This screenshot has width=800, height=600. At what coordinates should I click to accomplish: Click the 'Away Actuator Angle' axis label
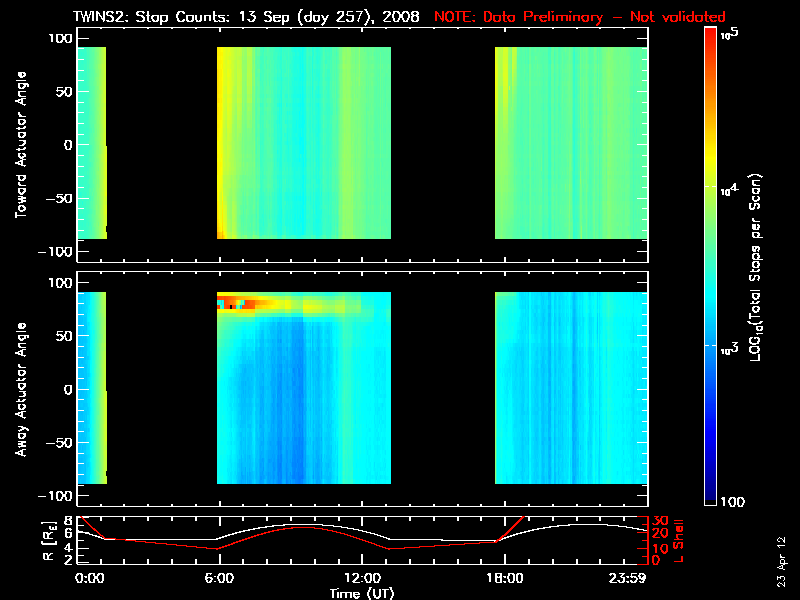[21, 389]
